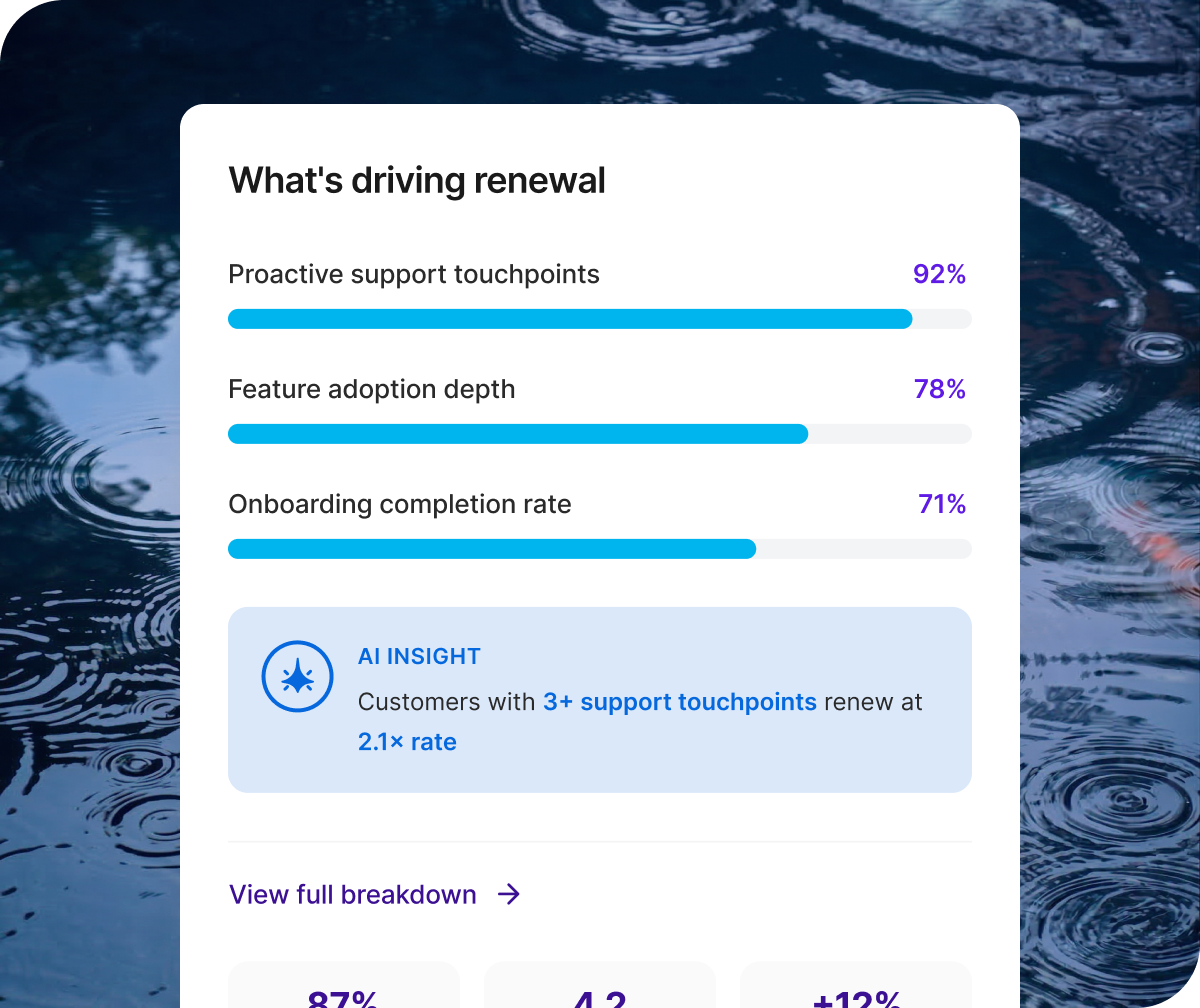This screenshot has height=1008, width=1200.
Task: Open View full breakdown
Action: tap(352, 894)
